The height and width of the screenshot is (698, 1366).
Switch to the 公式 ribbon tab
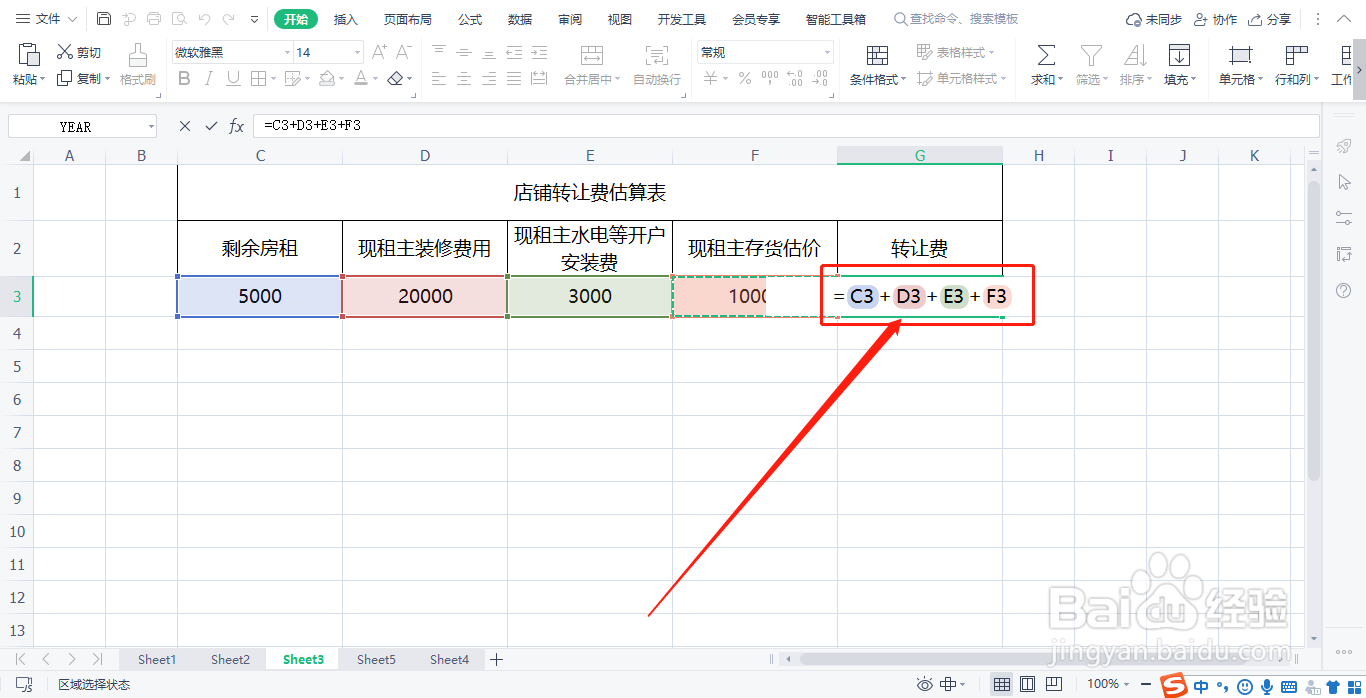[x=469, y=18]
